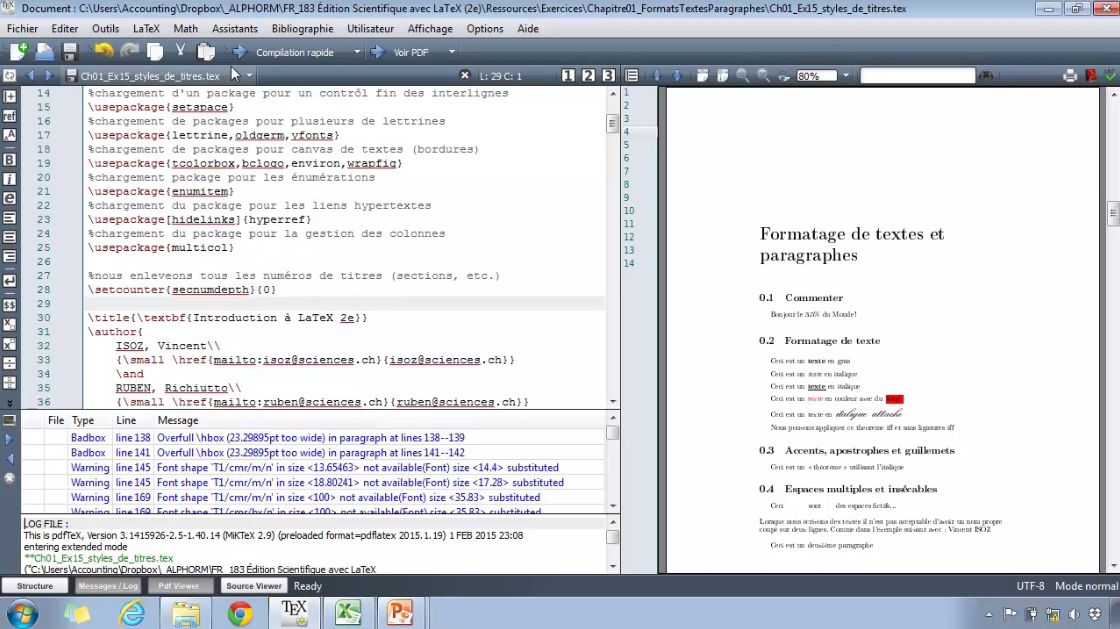Redo the last undone edit
Viewport: 1120px width, 629px height.
click(129, 51)
